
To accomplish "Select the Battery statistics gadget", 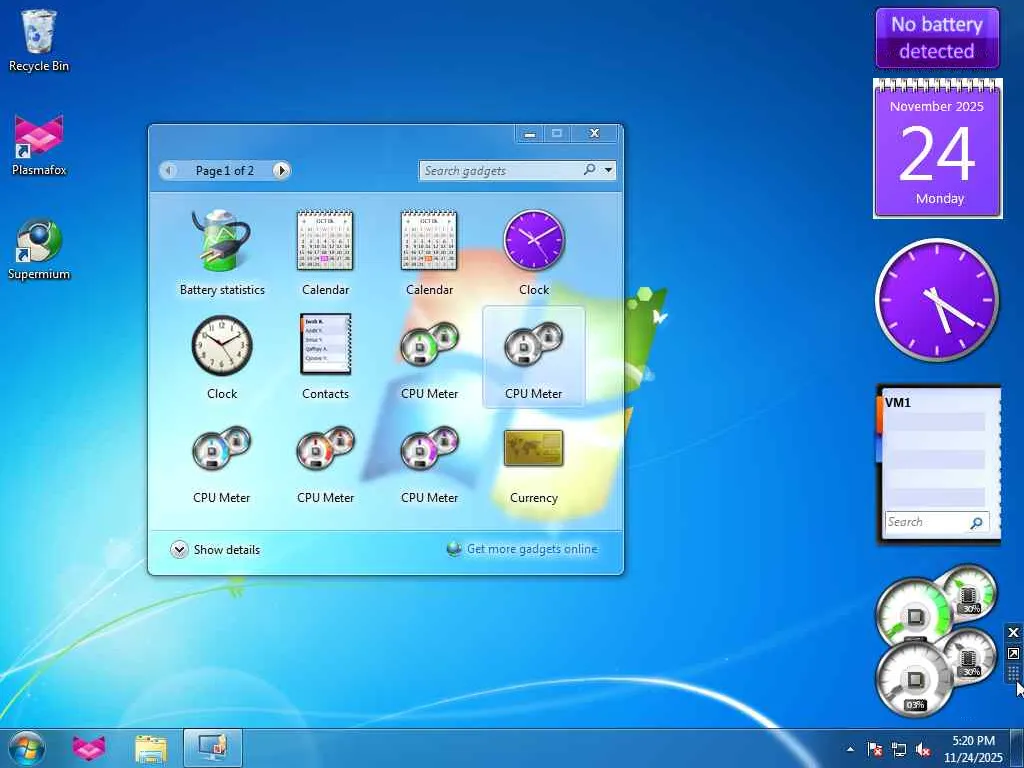I will [x=221, y=253].
